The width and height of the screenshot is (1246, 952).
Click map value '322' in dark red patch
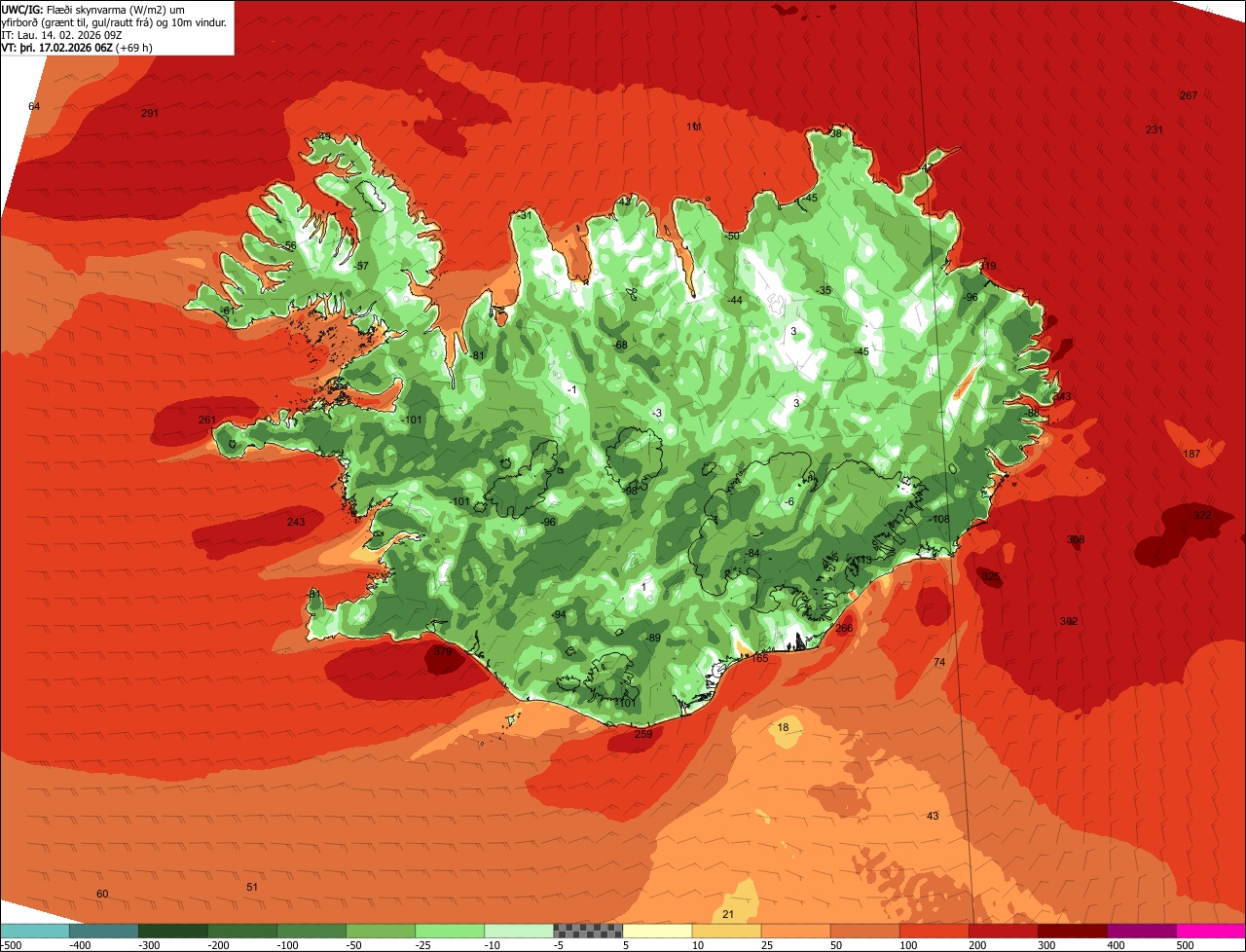click(1202, 515)
